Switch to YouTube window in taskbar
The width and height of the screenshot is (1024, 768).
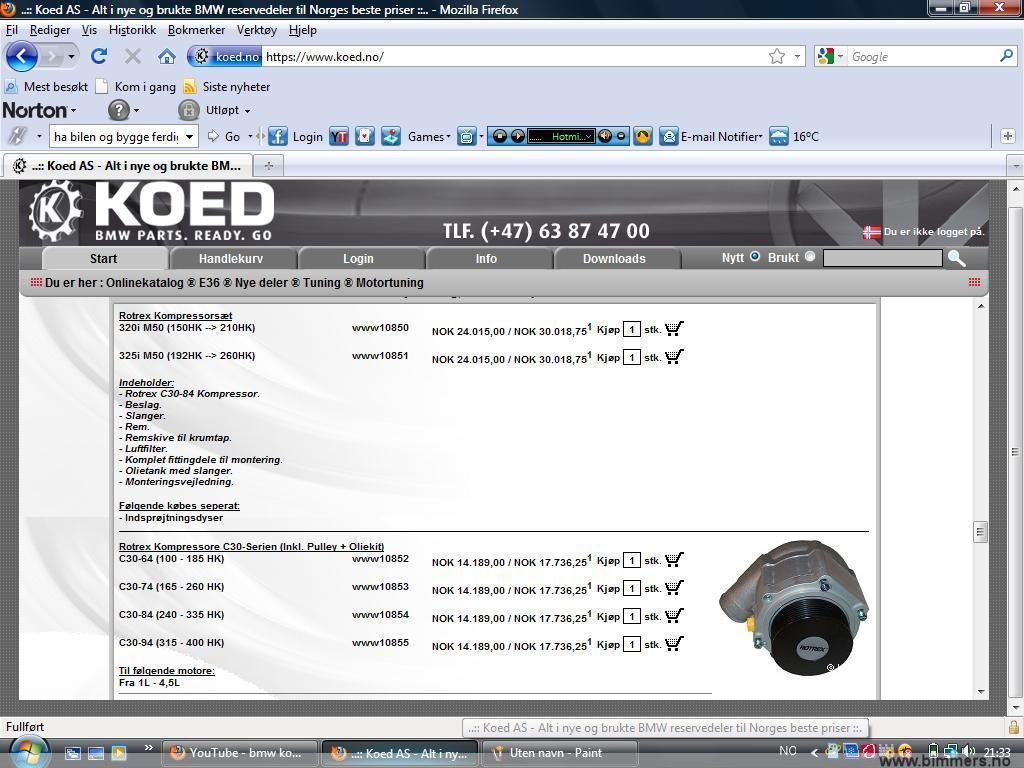pos(240,753)
